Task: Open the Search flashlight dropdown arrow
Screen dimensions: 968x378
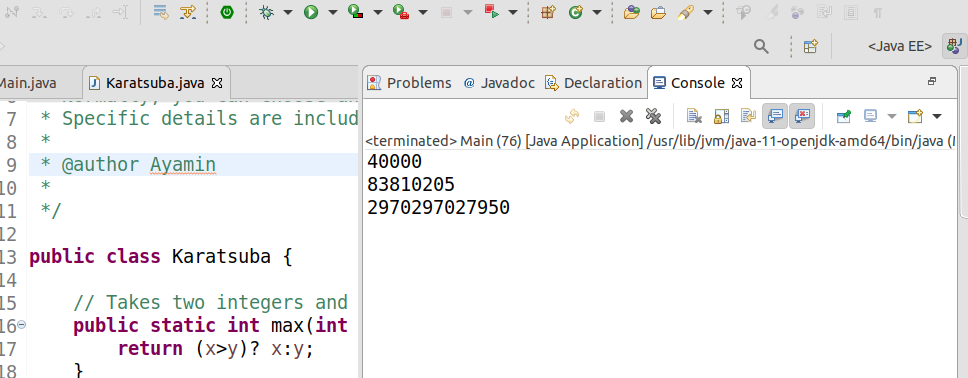Action: [x=708, y=12]
